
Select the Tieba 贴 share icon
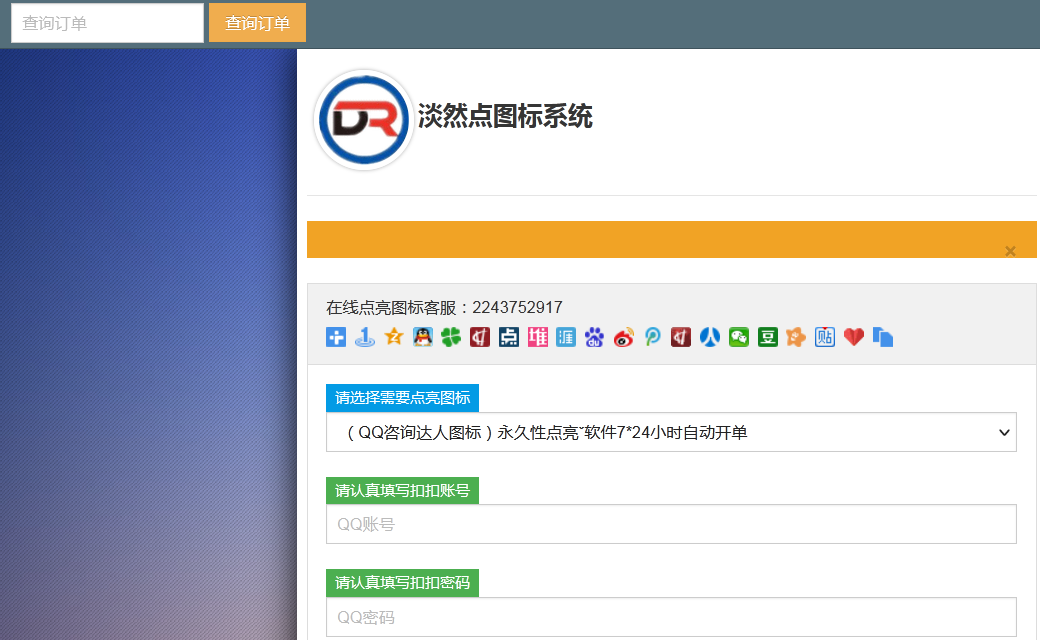(824, 337)
